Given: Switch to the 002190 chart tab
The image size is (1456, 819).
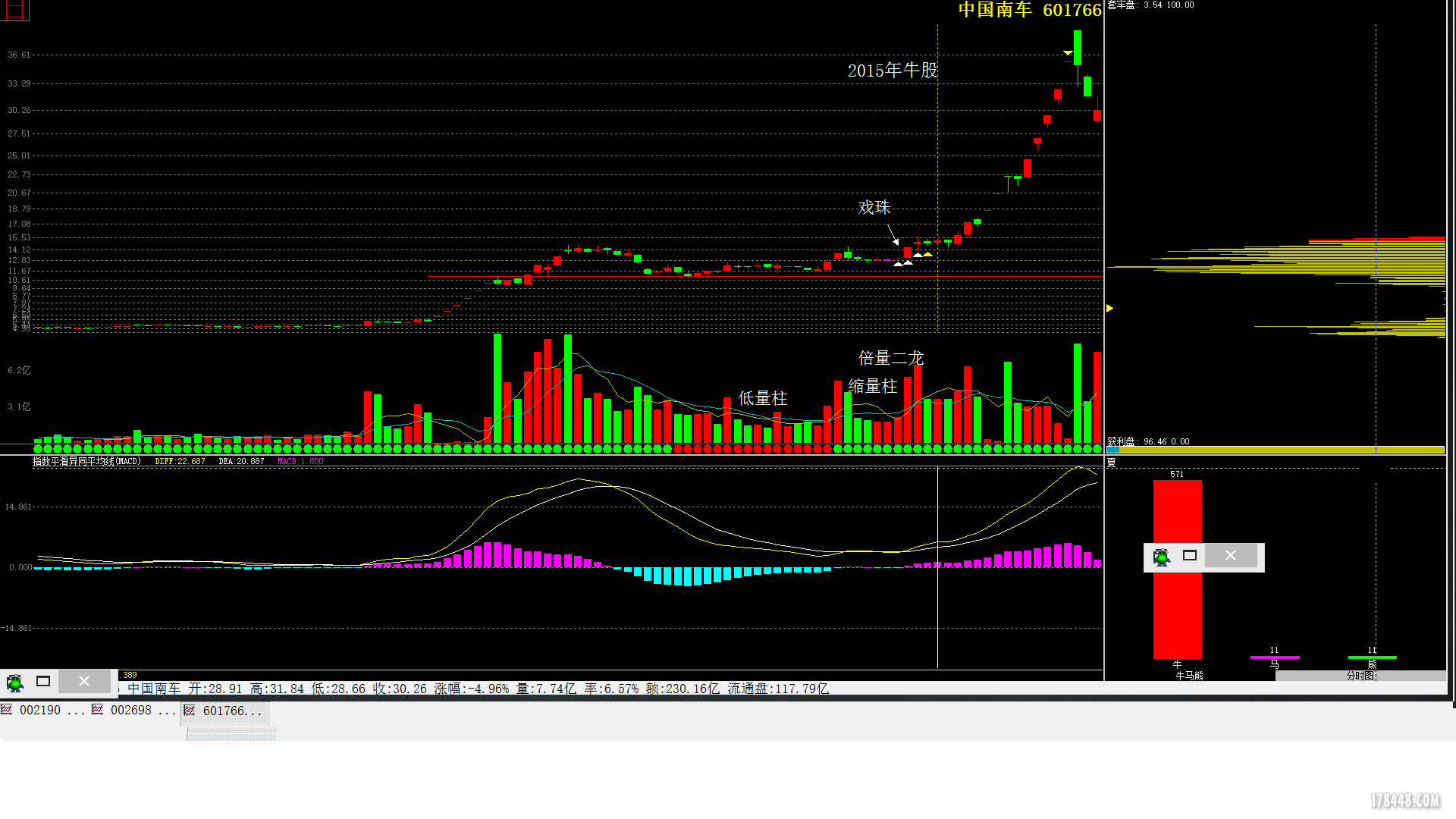Looking at the screenshot, I should [45, 711].
